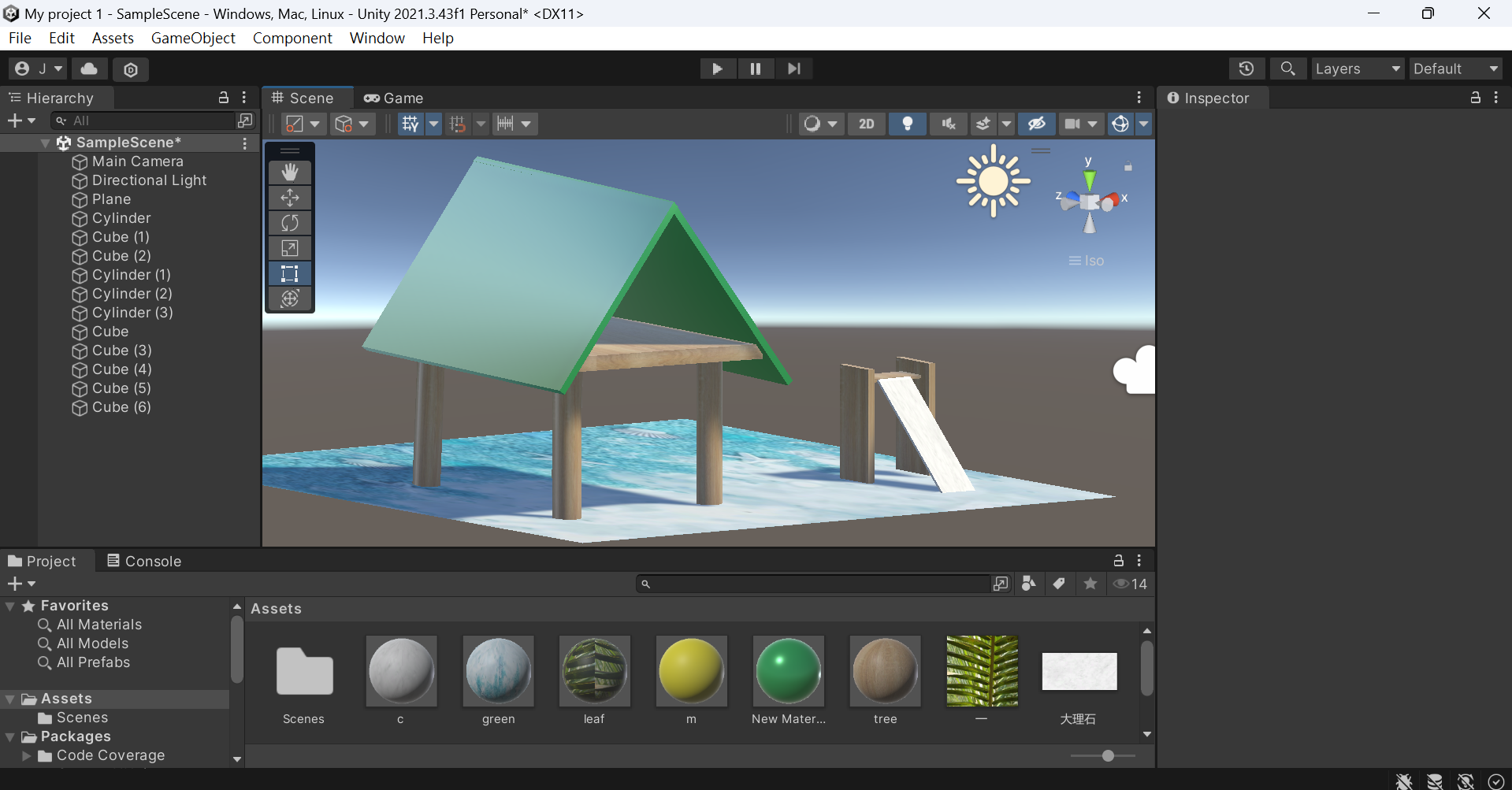Select Directional Light in Hierarchy
The height and width of the screenshot is (790, 1512).
tap(149, 180)
